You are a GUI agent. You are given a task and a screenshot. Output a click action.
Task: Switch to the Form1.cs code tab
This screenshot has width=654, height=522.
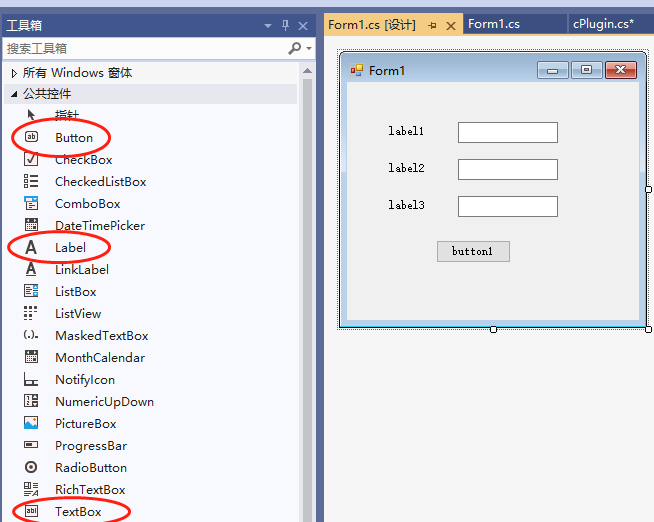point(494,24)
